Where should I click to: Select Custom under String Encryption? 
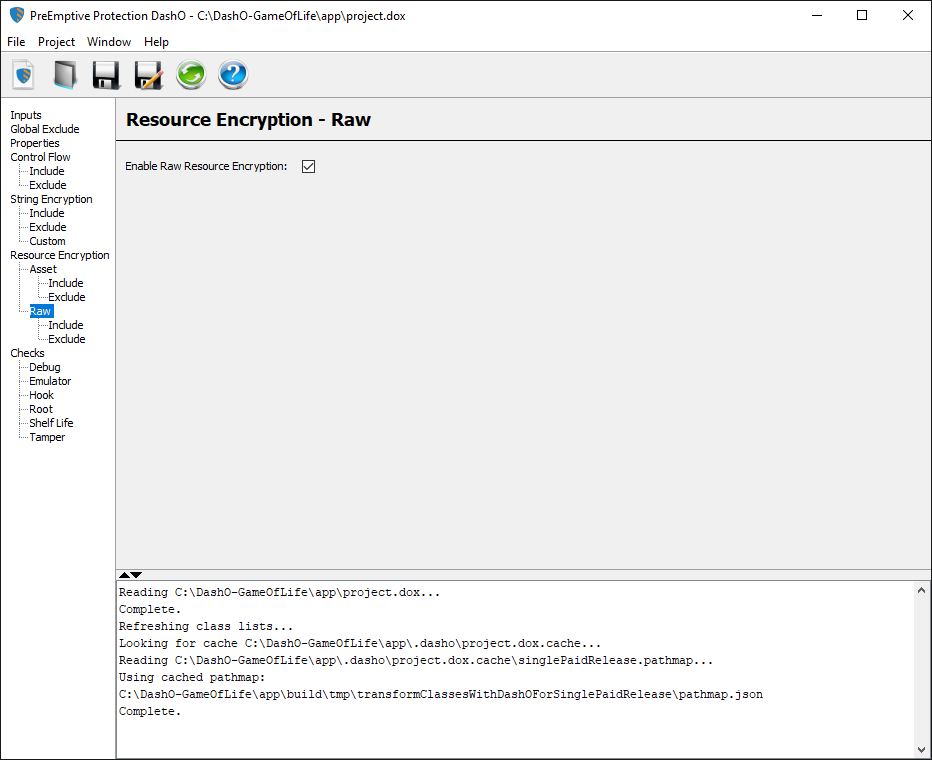[48, 241]
